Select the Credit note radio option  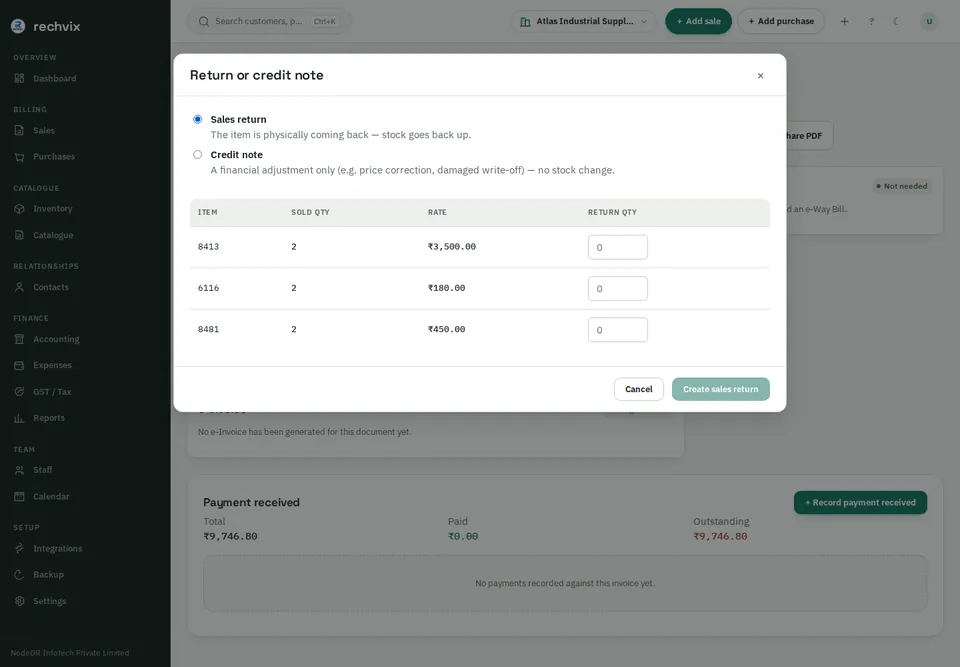(x=197, y=155)
